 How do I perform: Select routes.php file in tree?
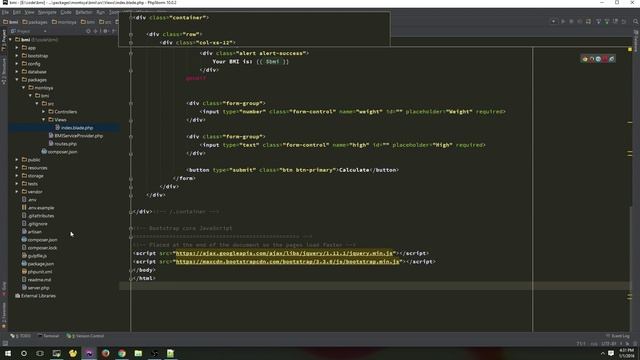point(65,144)
